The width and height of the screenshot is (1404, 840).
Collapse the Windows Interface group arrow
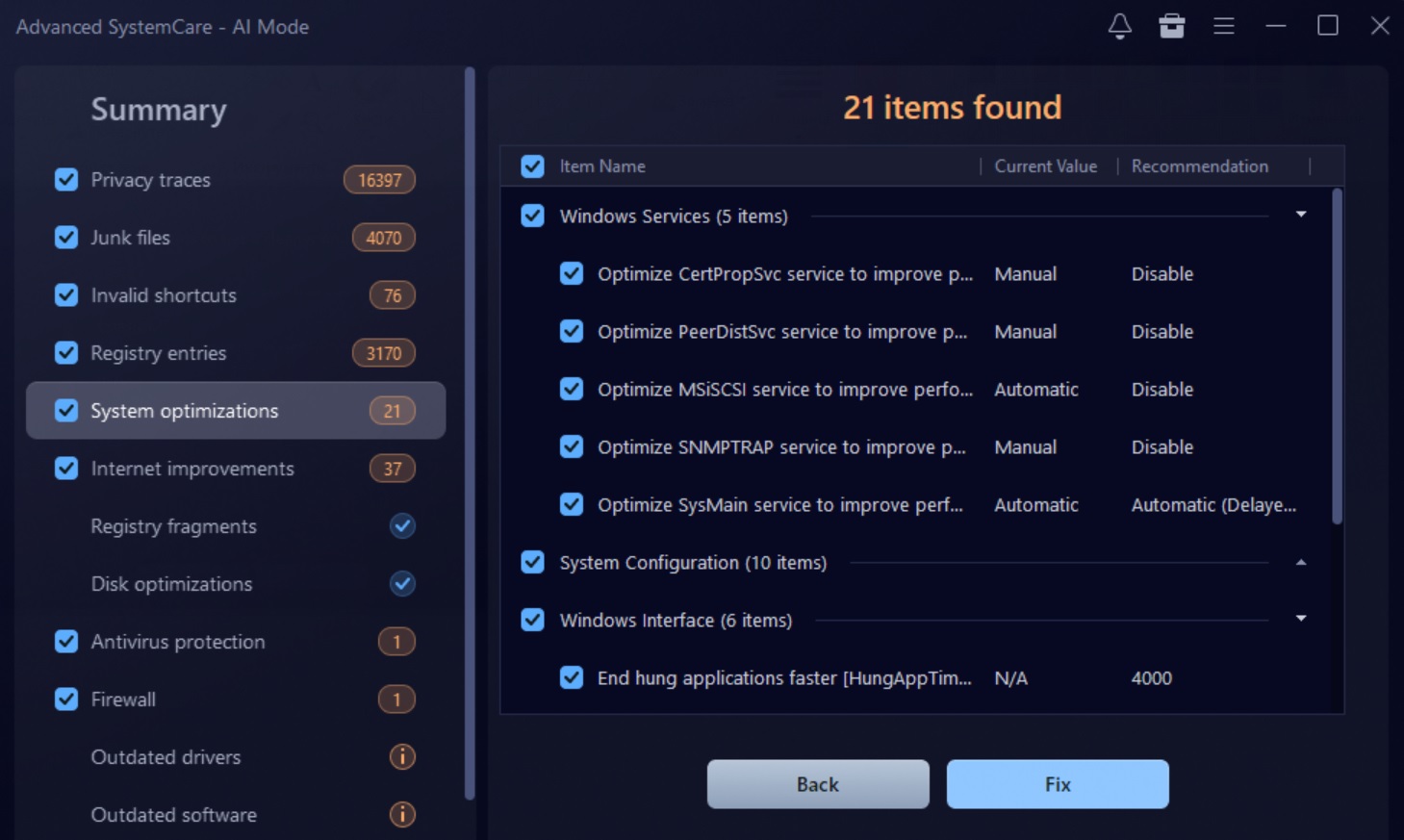(1301, 619)
